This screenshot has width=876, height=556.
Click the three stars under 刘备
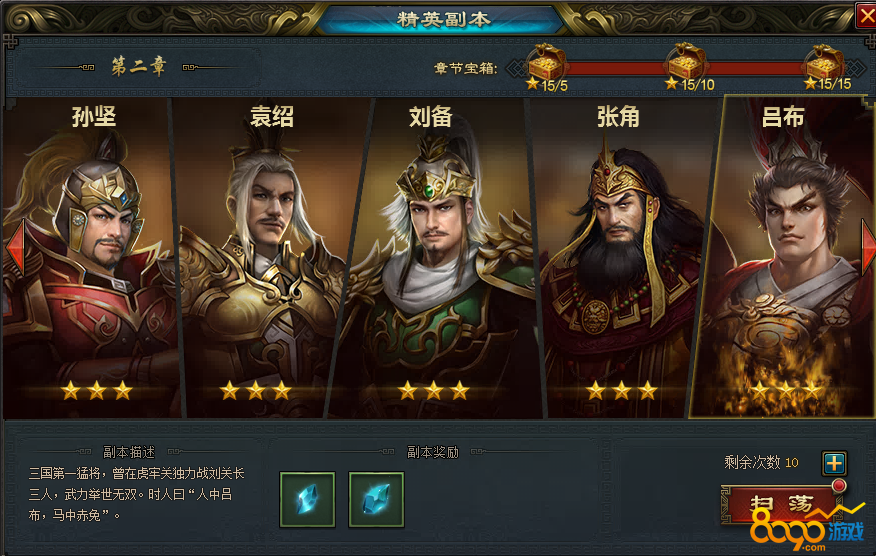pyautogui.click(x=434, y=391)
